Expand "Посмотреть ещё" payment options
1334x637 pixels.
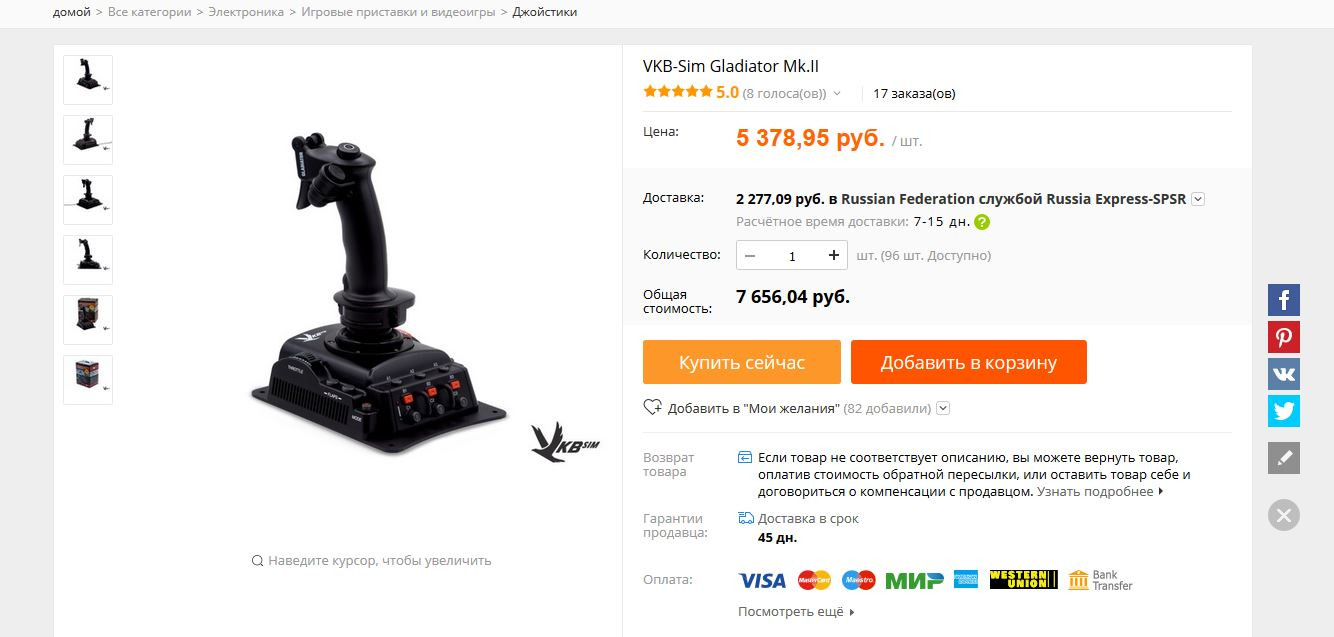pyautogui.click(x=796, y=611)
